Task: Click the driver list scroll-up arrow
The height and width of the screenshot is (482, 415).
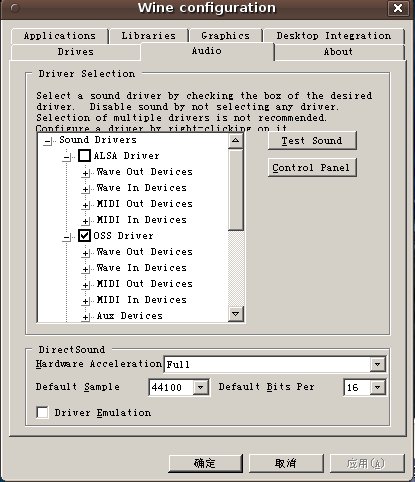Action: pyautogui.click(x=236, y=140)
